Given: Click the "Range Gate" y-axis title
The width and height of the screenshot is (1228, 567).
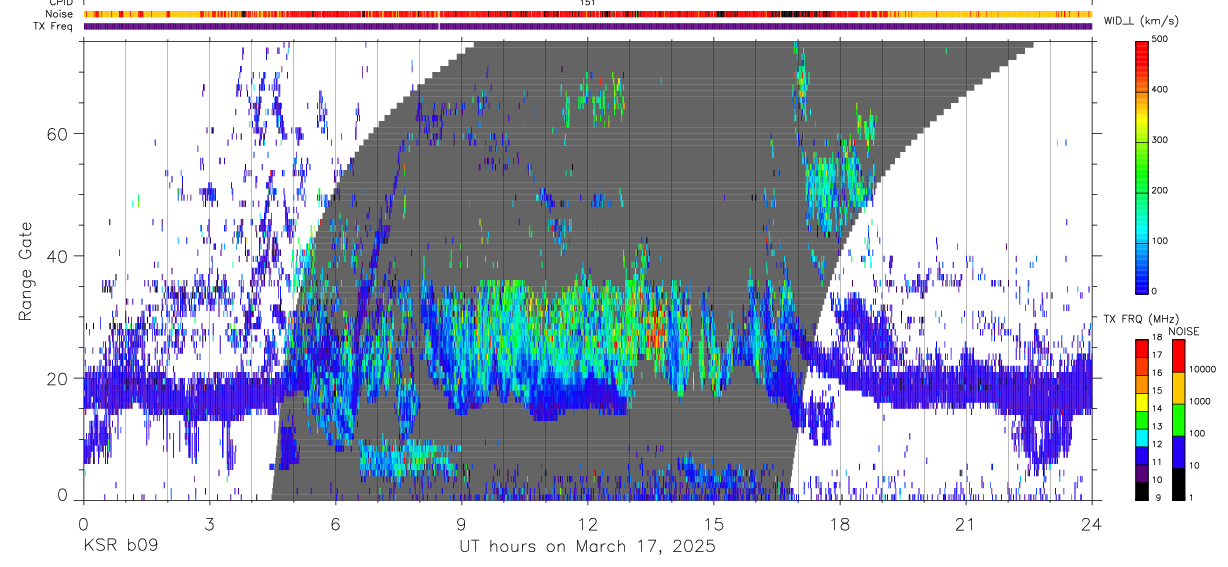Looking at the screenshot, I should tap(27, 273).
